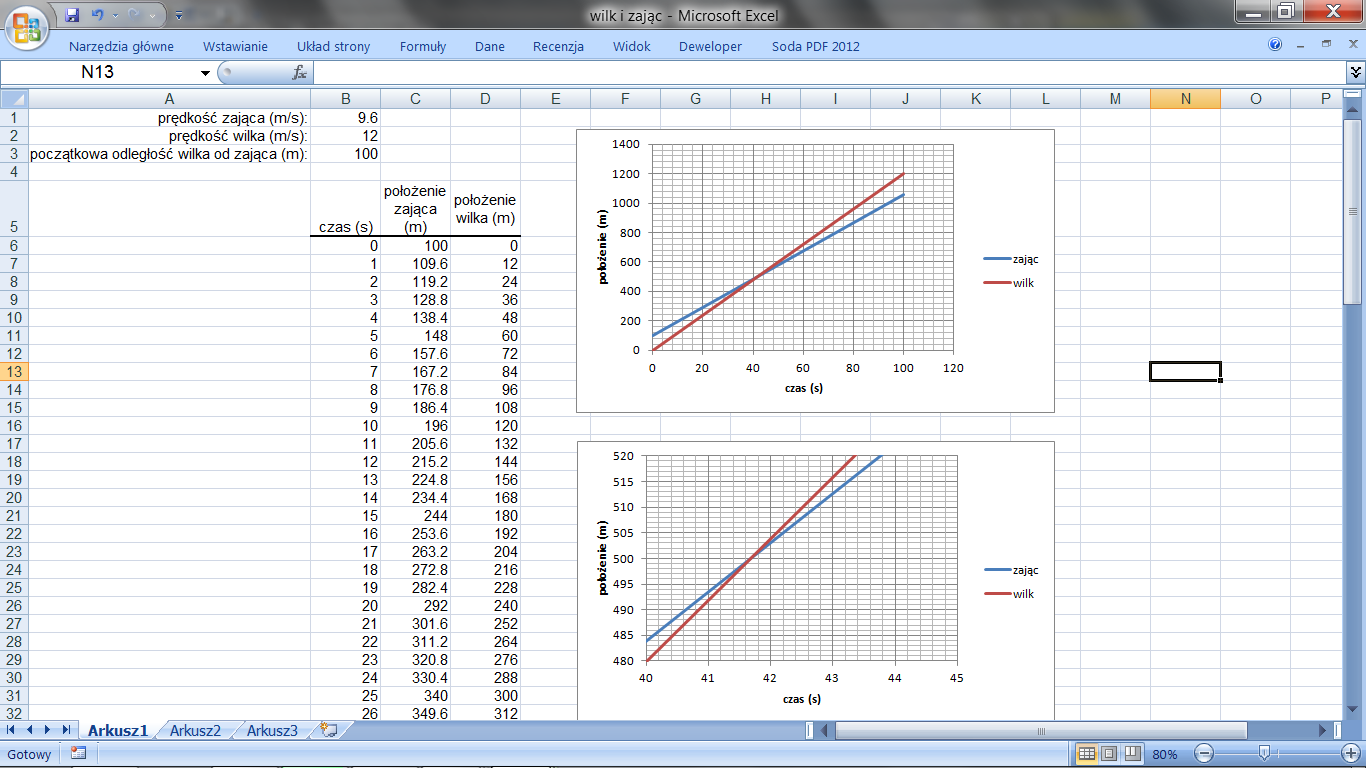
Task: Click 'wilk' legend entry in bottom chart
Action: 1008,594
